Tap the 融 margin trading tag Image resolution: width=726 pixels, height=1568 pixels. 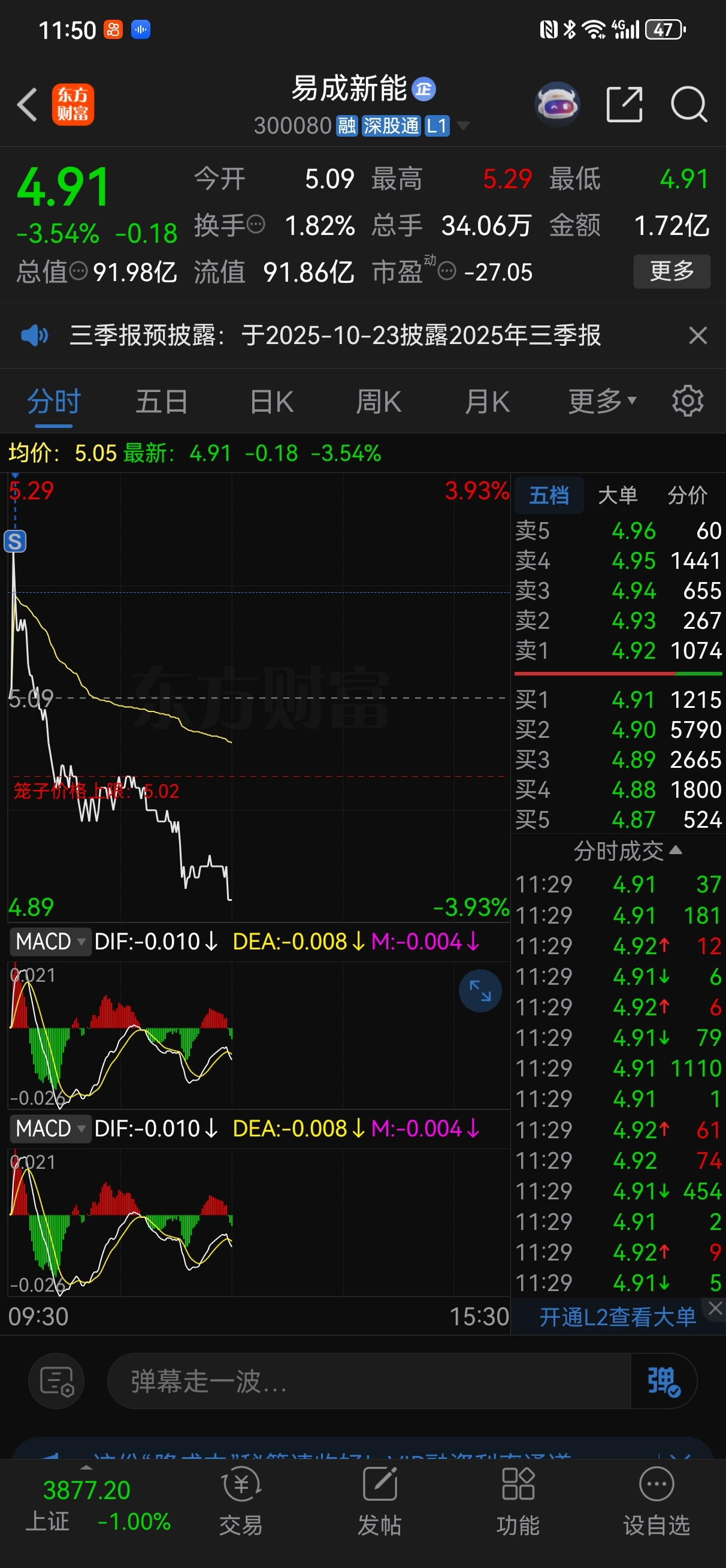tap(347, 126)
